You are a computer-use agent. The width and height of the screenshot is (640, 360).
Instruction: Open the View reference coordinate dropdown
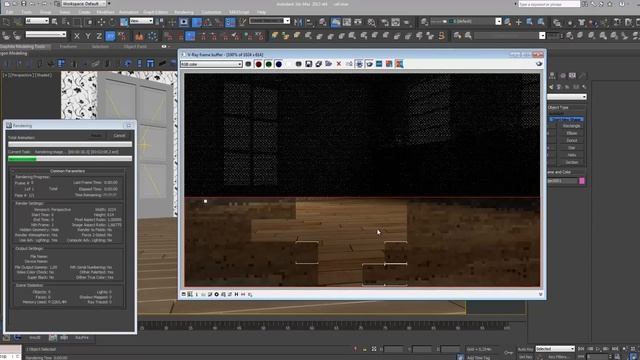pyautogui.click(x=141, y=21)
